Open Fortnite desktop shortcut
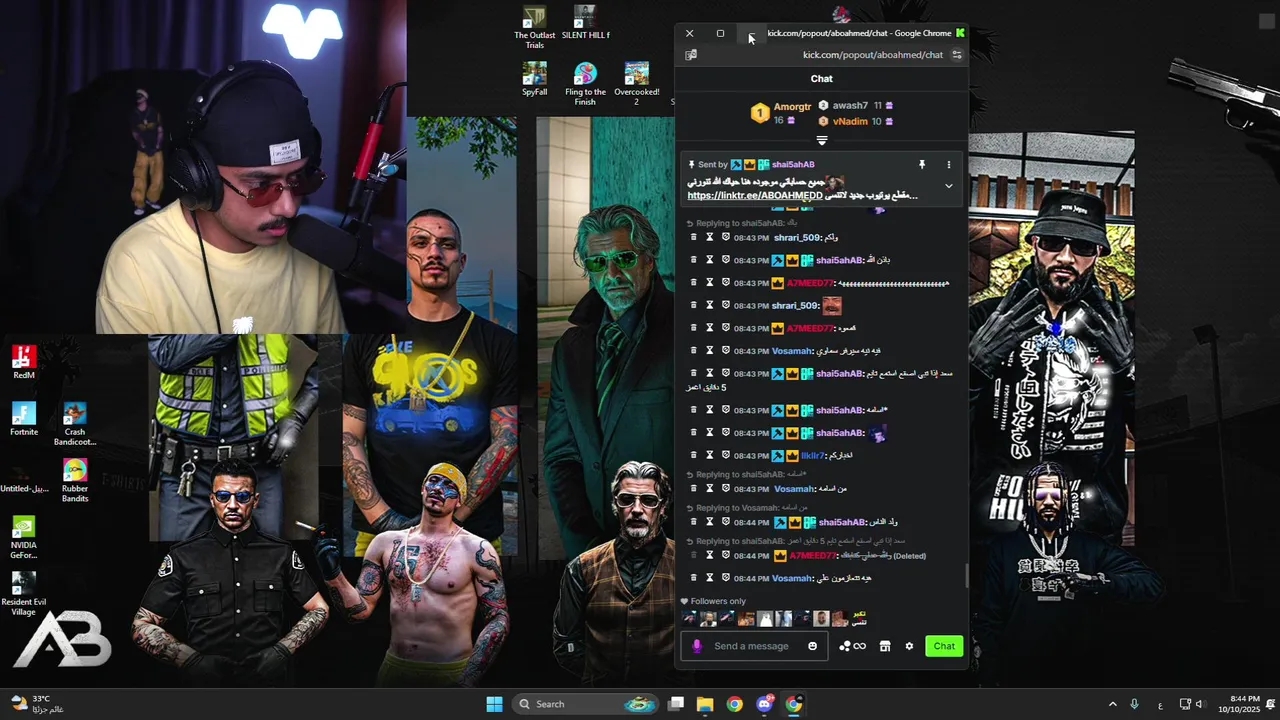Screen dimensions: 1280x720 (x=24, y=420)
